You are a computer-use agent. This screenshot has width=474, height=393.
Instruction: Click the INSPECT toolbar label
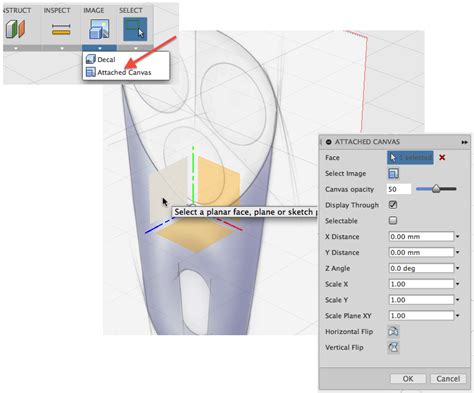[57, 10]
